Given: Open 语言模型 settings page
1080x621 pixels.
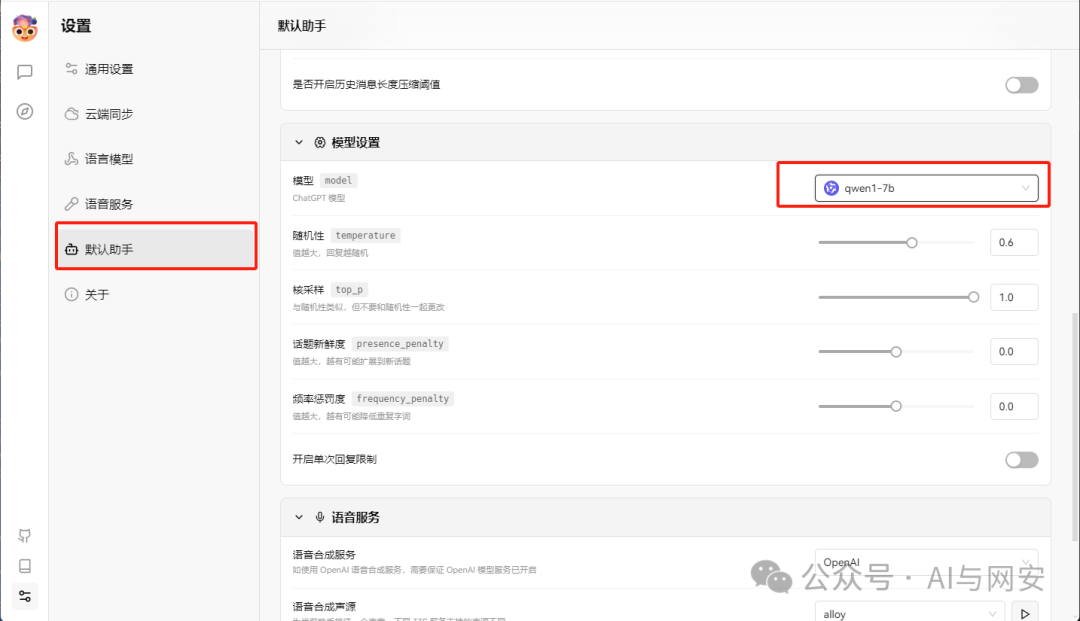Looking at the screenshot, I should tap(156, 159).
